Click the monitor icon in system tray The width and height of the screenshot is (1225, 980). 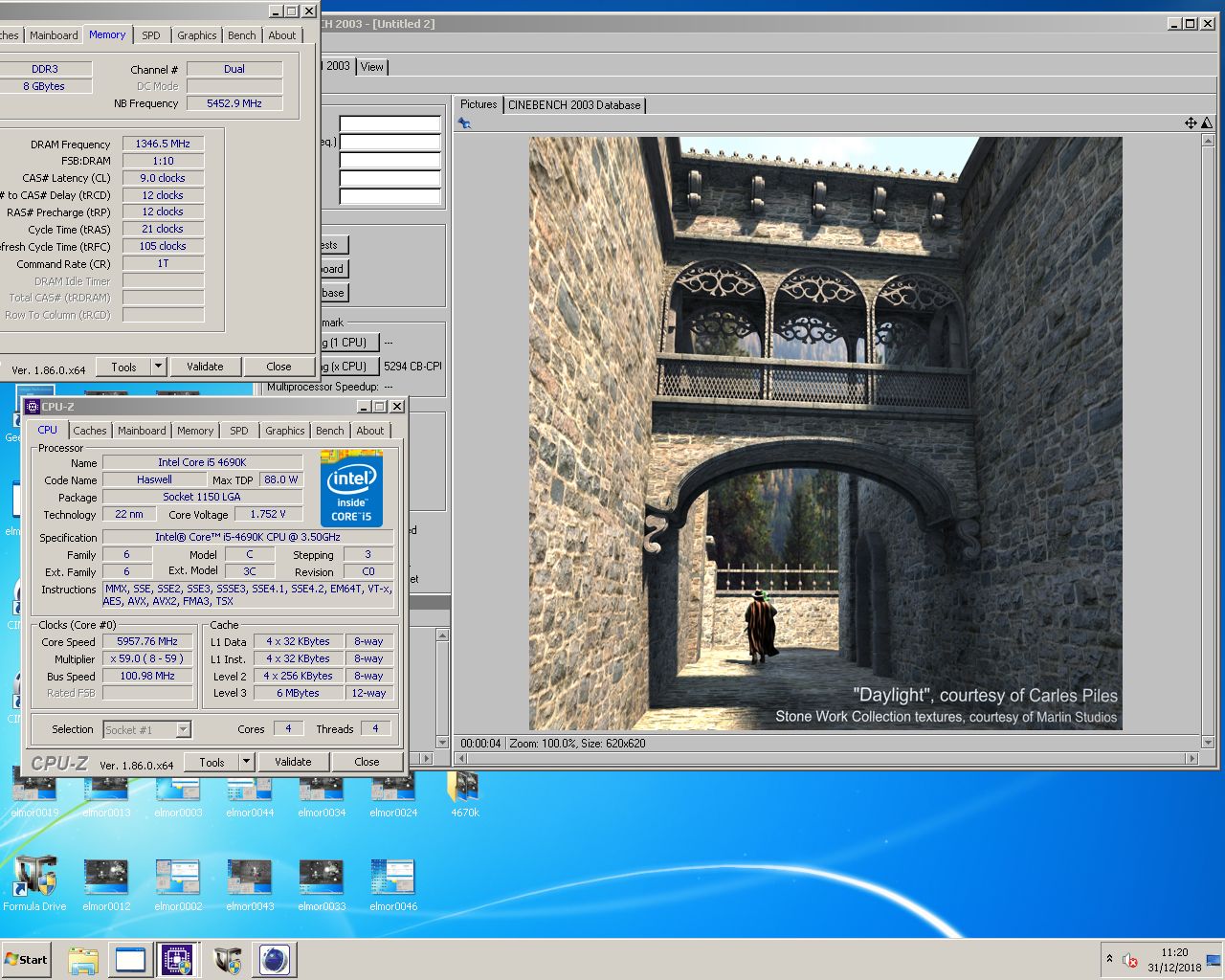[1213, 960]
